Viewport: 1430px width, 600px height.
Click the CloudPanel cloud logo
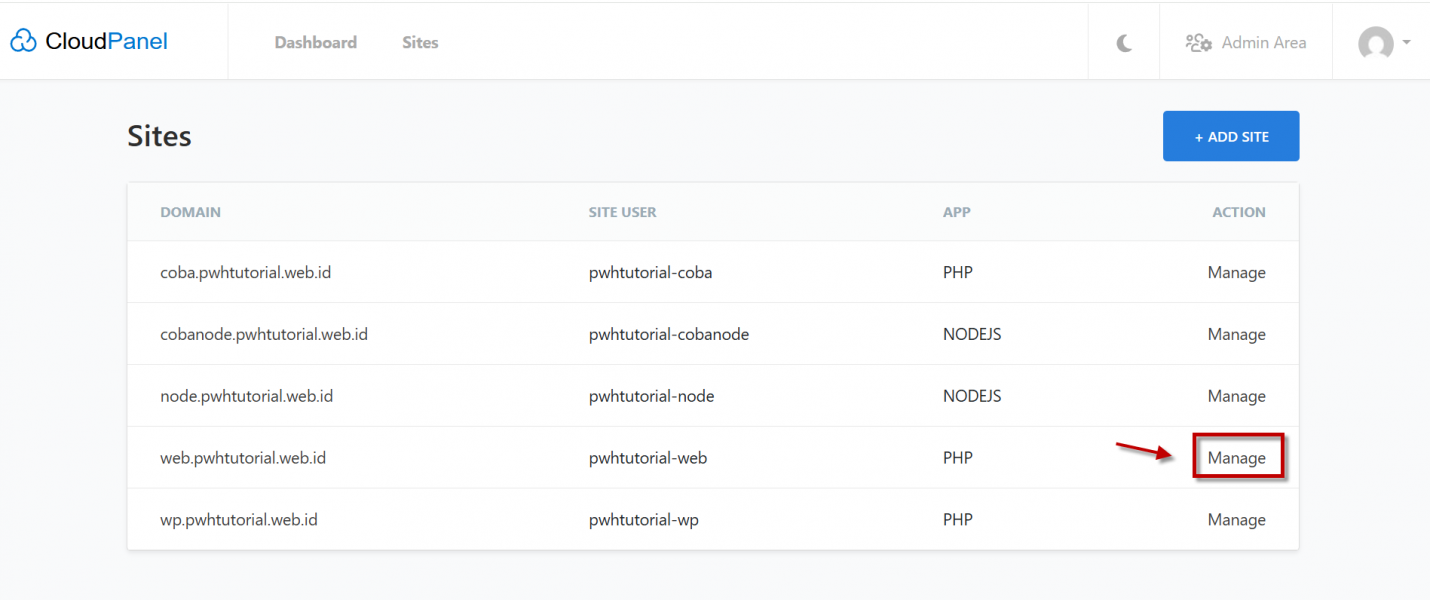click(23, 41)
